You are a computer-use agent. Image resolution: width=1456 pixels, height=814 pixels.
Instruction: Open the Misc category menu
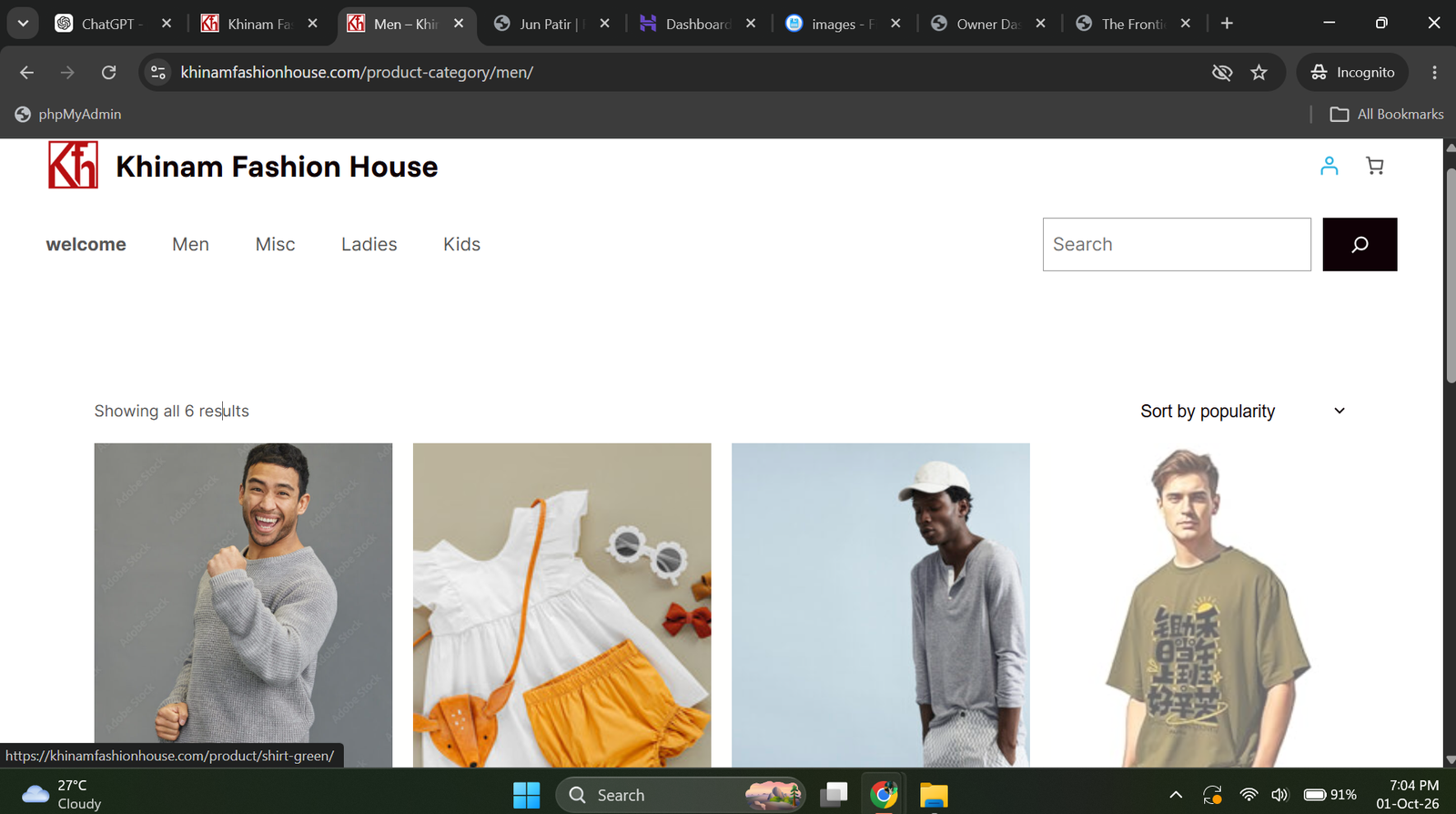pos(275,244)
